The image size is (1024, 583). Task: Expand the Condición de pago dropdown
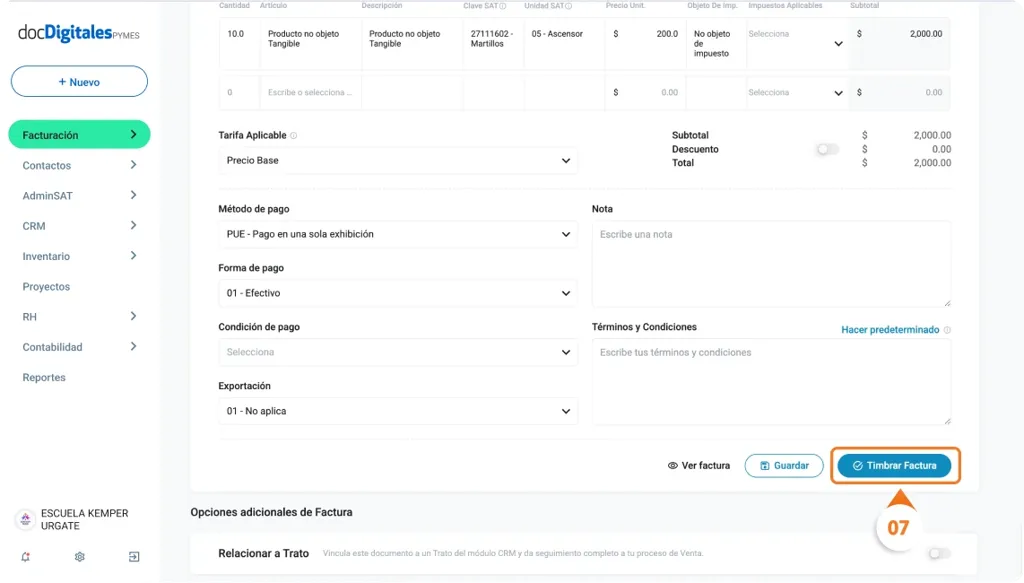pos(397,352)
